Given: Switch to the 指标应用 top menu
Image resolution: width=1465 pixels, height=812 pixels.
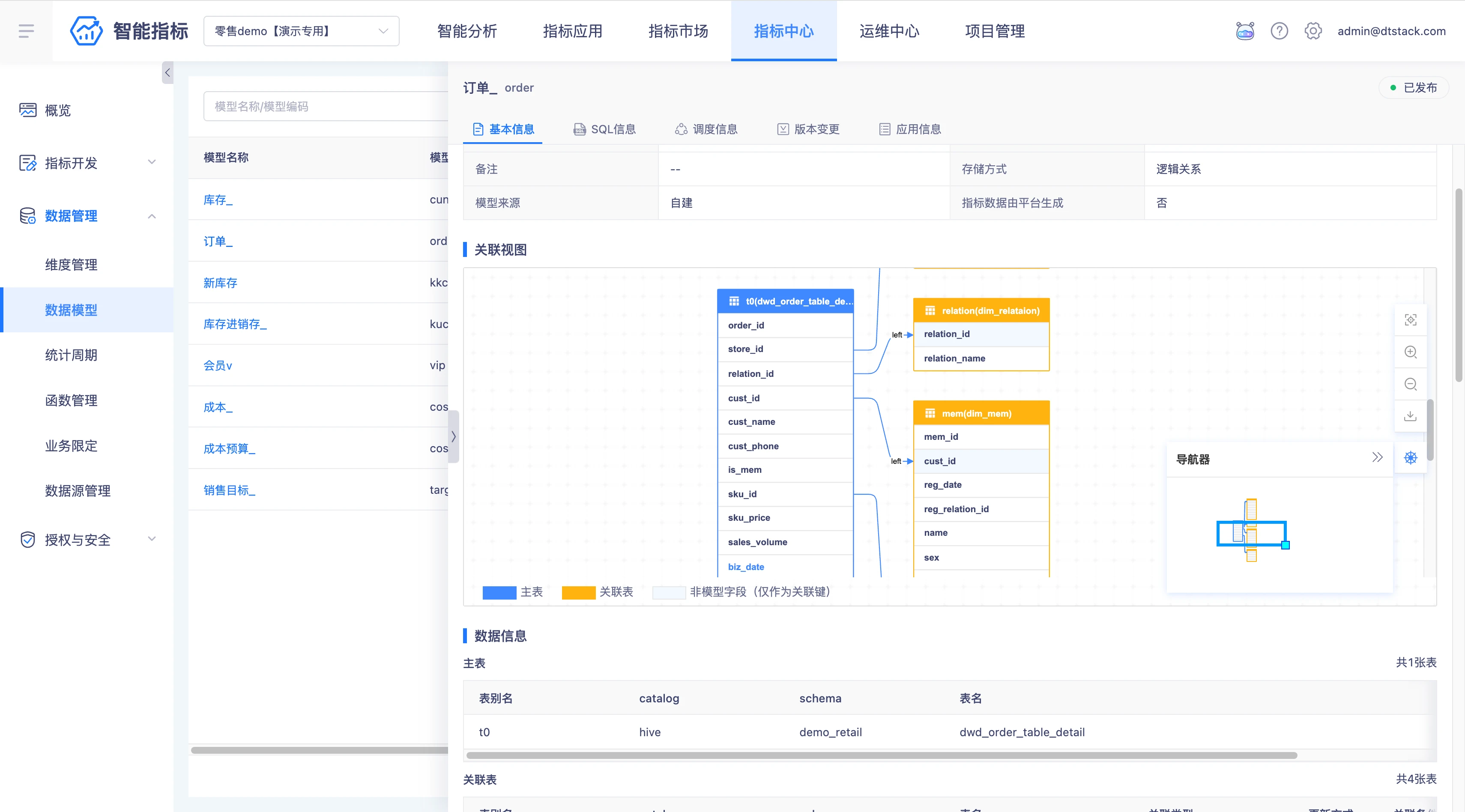Looking at the screenshot, I should pyautogui.click(x=573, y=31).
